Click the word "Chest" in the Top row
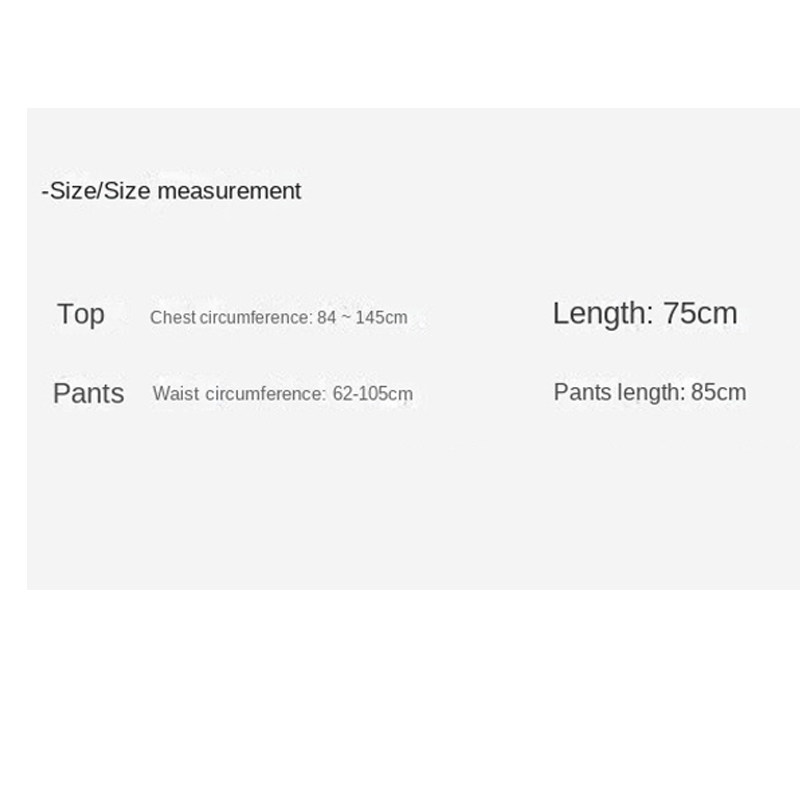Viewport: 800px width, 800px height. 172,318
